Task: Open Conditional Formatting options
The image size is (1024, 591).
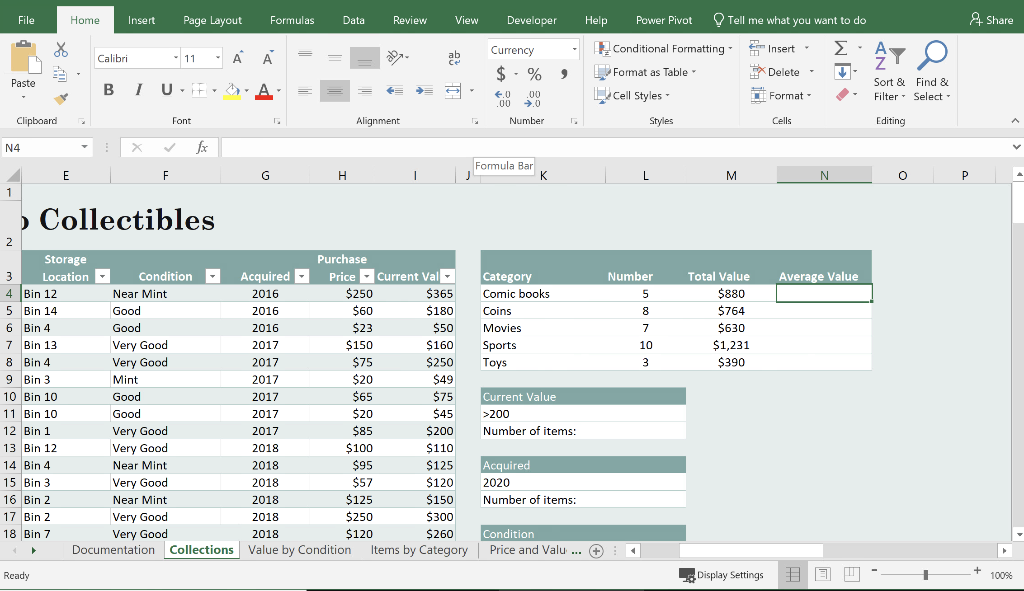Action: tap(664, 47)
